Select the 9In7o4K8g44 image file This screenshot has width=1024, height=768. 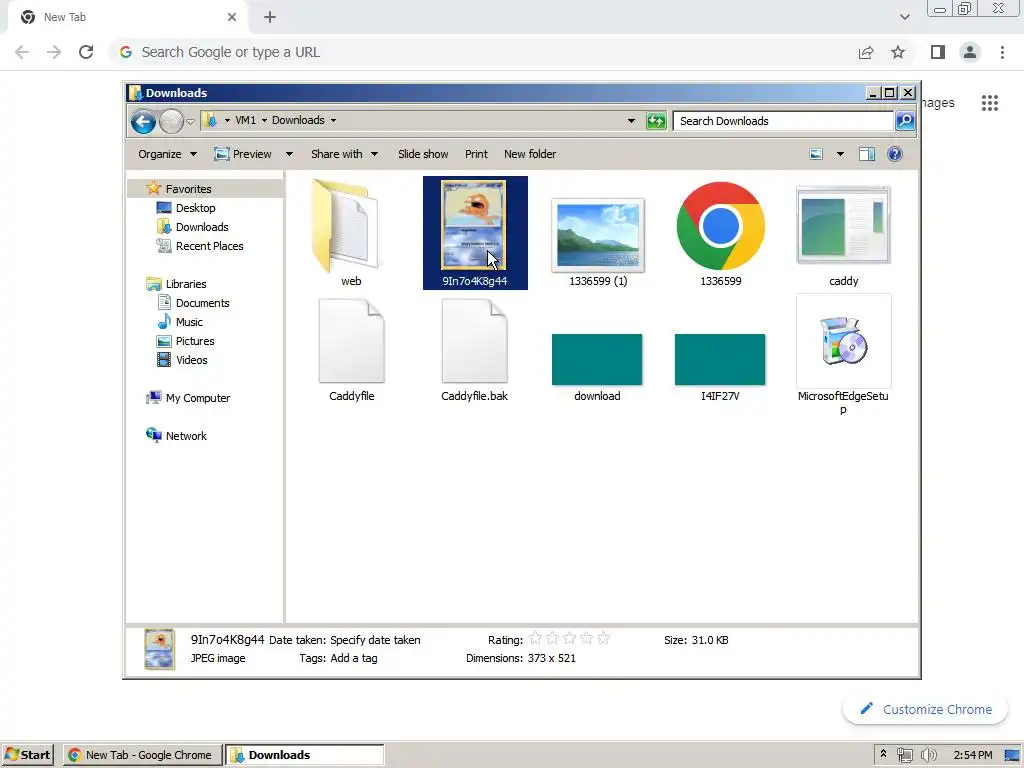(x=475, y=232)
